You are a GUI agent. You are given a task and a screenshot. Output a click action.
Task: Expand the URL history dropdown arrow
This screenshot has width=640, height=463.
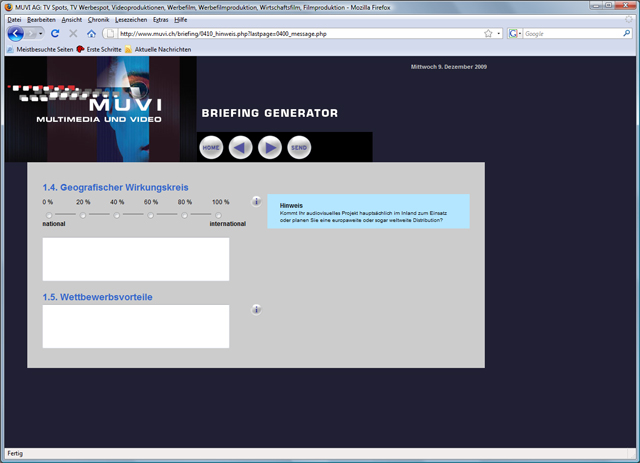pos(499,33)
